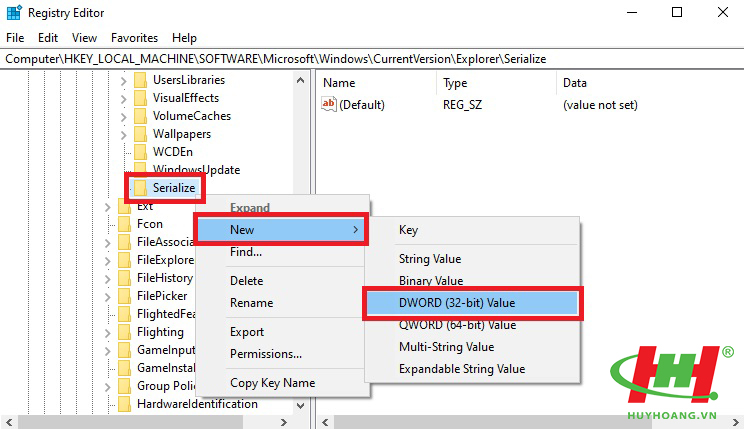Click tree pane scroll down arrow
This screenshot has width=744, height=429.
pyautogui.click(x=300, y=405)
